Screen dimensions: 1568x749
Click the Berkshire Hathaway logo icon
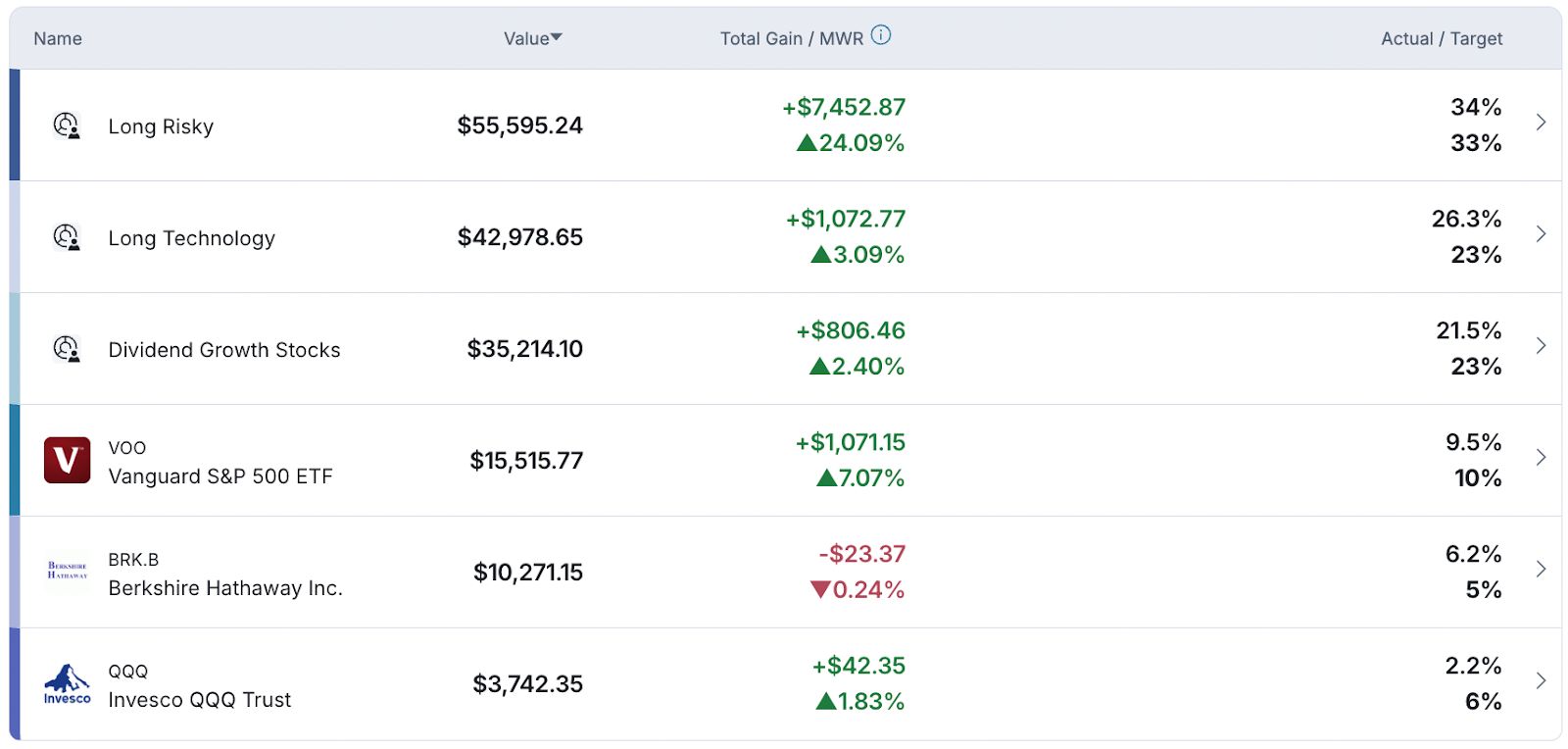67,571
